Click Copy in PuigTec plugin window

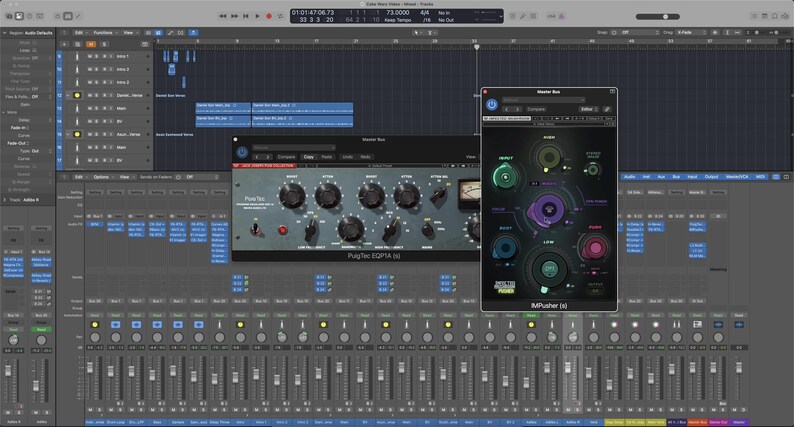309,157
